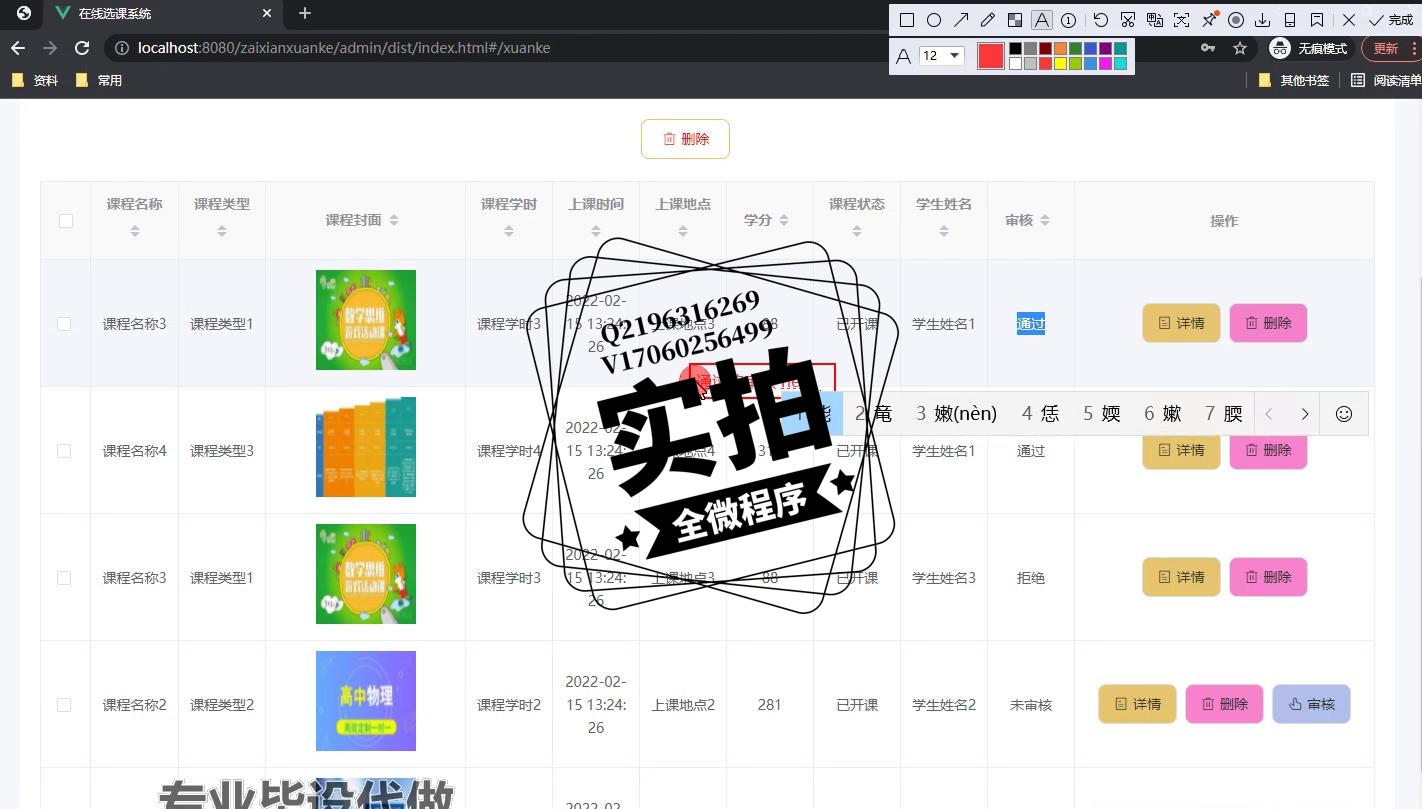Viewport: 1422px width, 809px height.
Task: Open the 阅读清单 reading list
Action: 1386,80
